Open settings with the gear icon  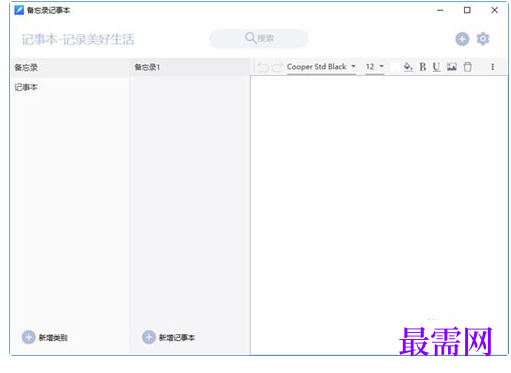coord(483,39)
